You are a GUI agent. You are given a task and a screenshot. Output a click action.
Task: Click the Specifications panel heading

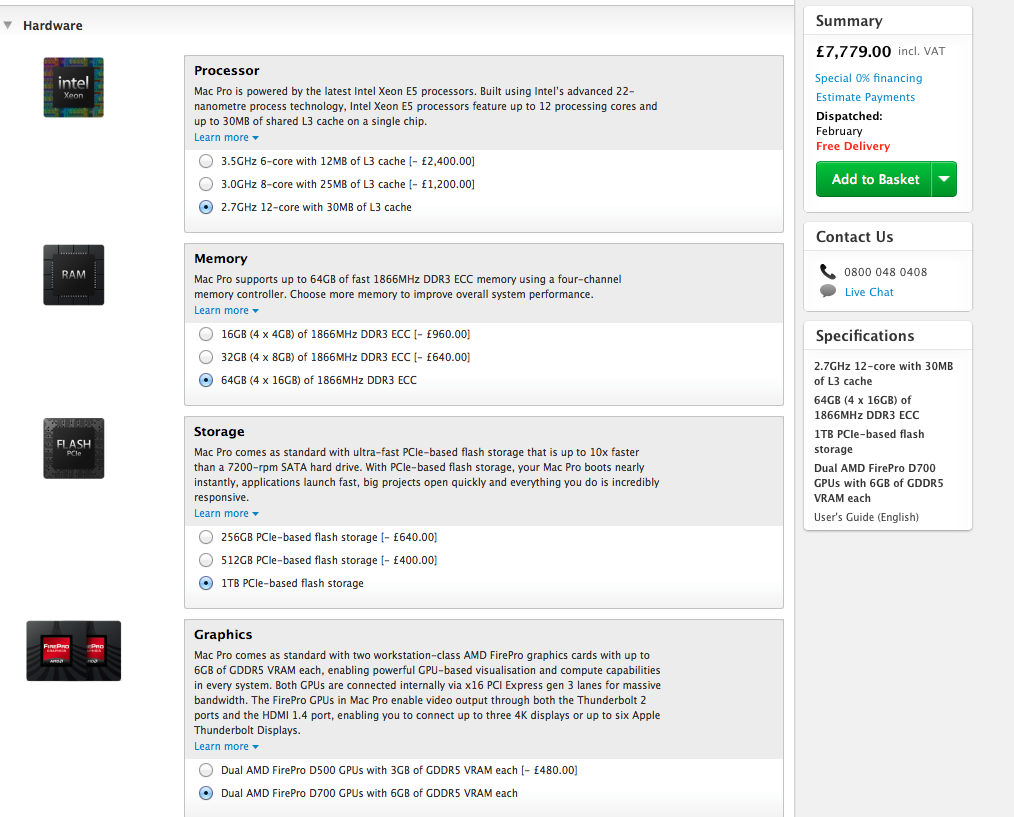(x=865, y=336)
